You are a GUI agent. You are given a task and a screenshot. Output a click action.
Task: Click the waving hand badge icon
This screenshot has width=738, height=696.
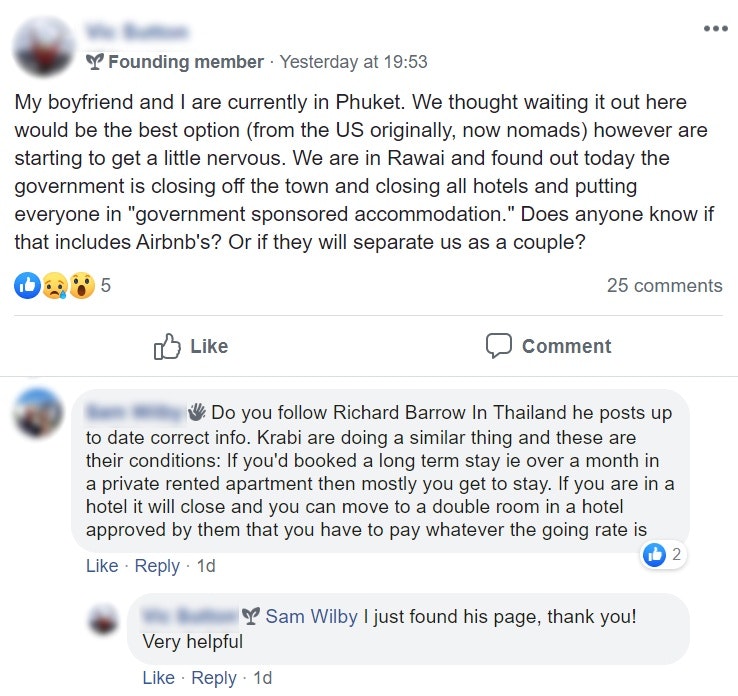[198, 412]
